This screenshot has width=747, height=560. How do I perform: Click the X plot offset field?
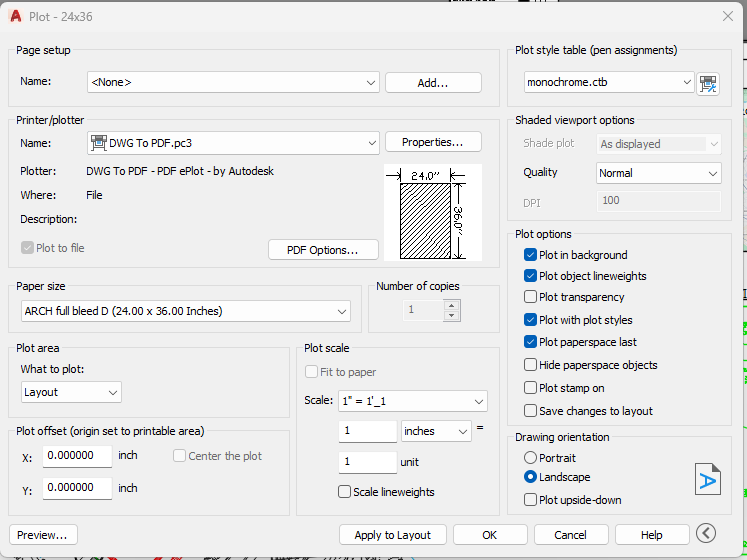[x=77, y=456]
